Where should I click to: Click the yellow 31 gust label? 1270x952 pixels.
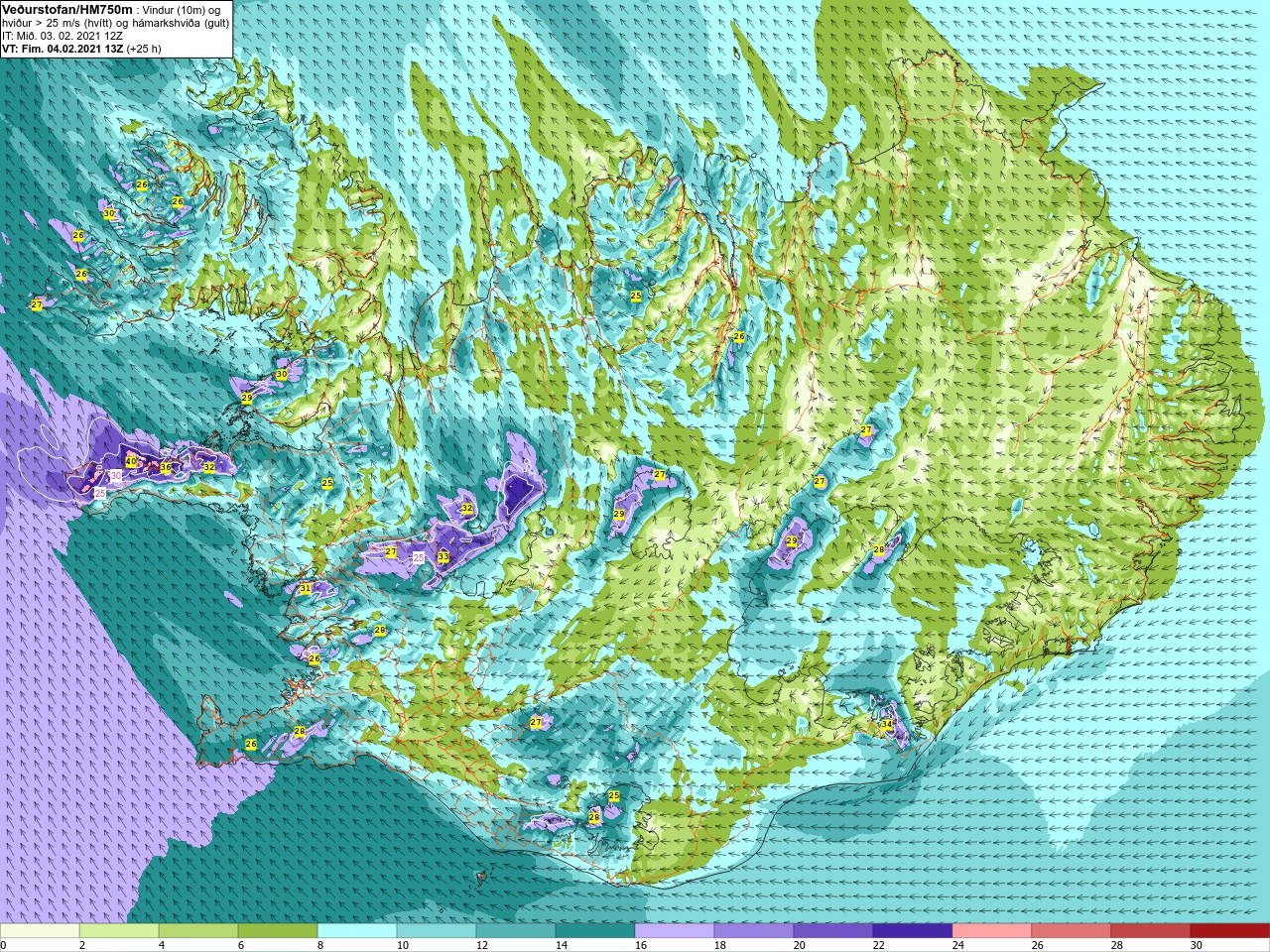306,589
